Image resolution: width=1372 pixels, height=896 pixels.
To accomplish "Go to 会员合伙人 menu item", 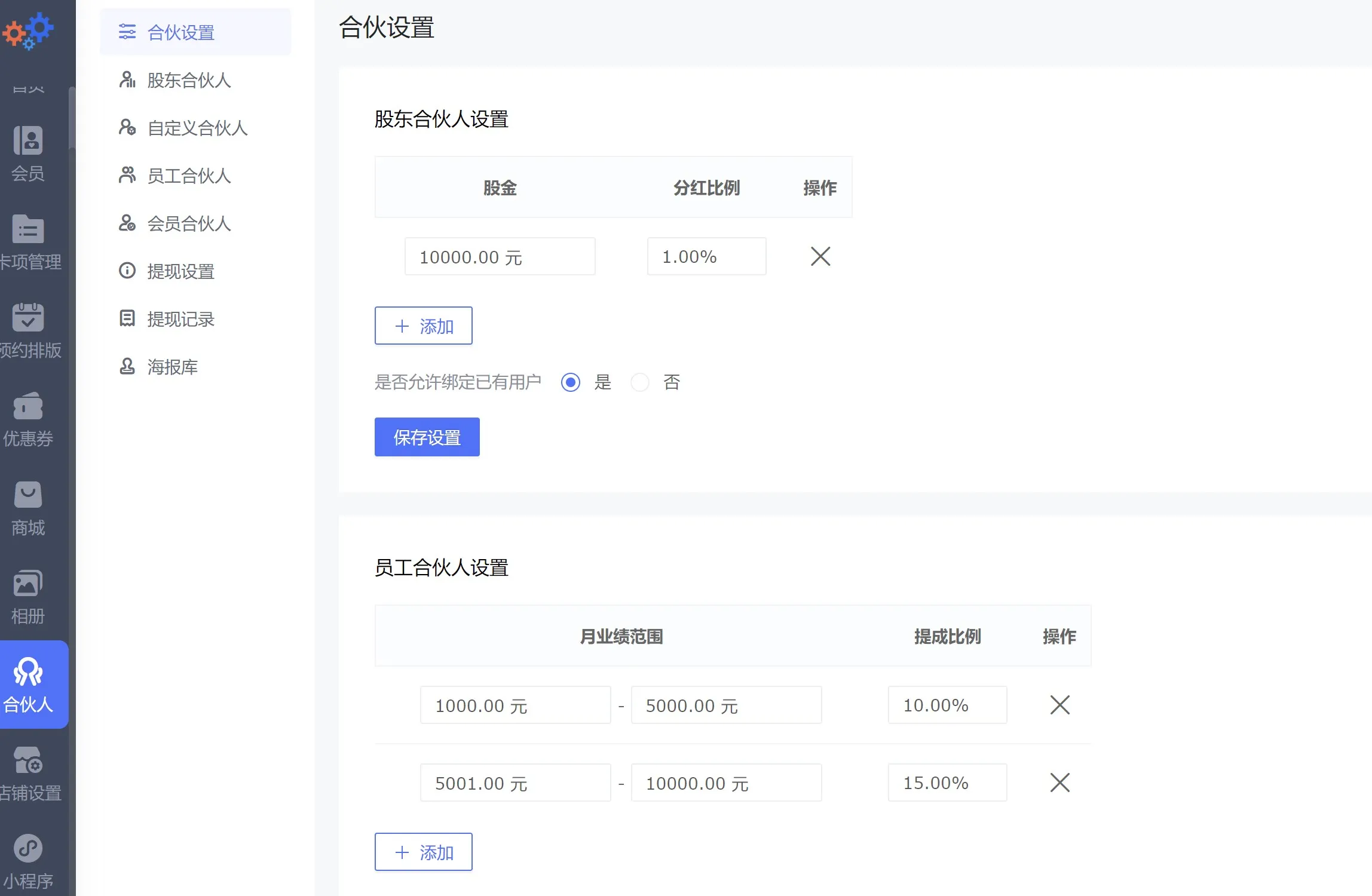I will coord(195,223).
